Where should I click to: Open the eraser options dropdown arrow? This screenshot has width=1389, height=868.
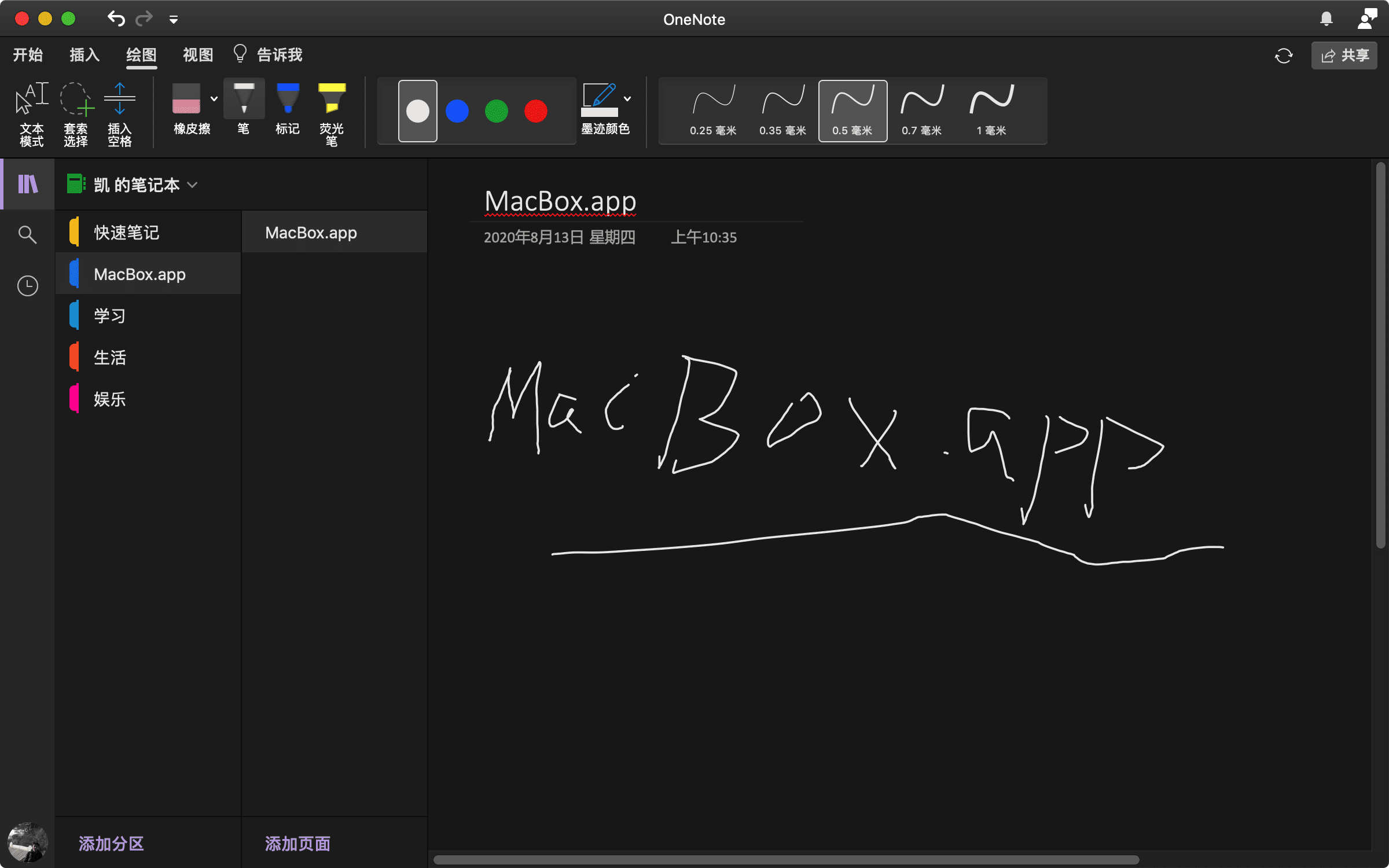[214, 98]
